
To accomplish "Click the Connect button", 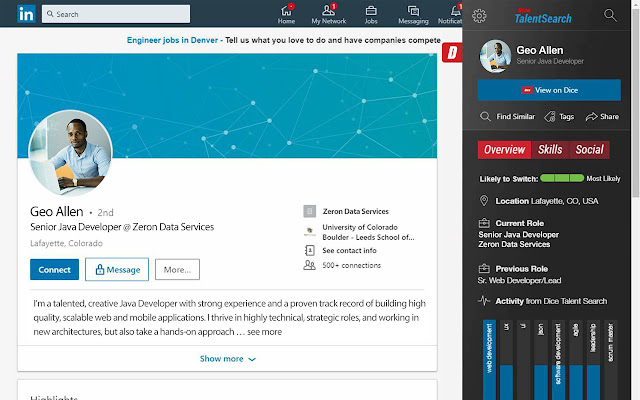I will pos(54,269).
